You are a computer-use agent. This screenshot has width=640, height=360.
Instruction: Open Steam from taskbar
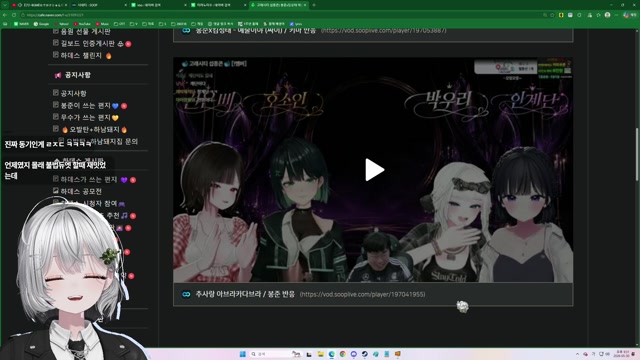[364, 354]
